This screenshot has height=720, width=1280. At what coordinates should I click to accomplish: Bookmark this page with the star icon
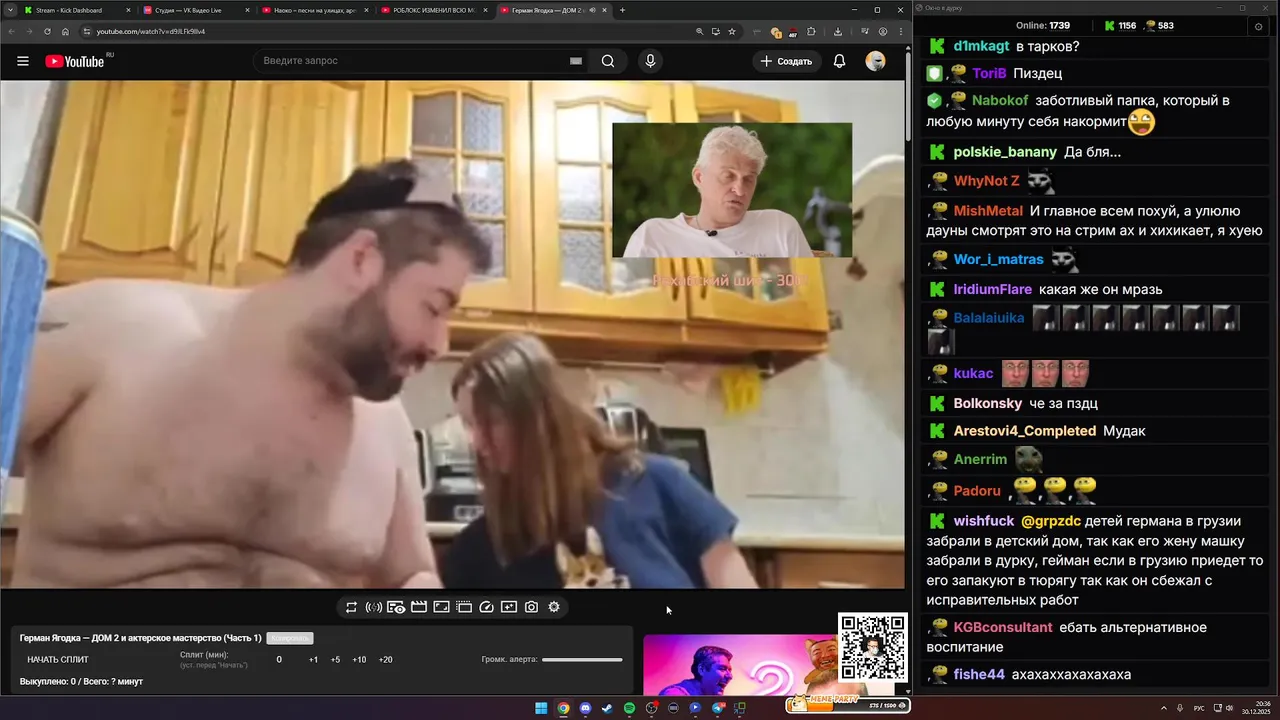732,31
